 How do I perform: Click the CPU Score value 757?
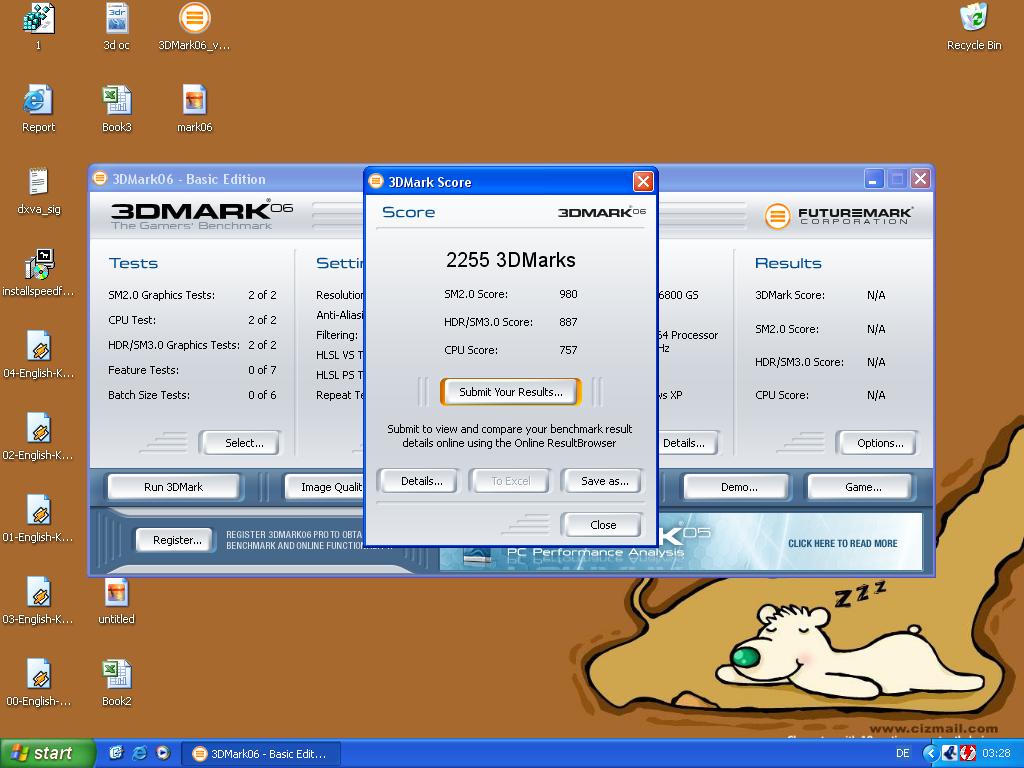[x=568, y=350]
